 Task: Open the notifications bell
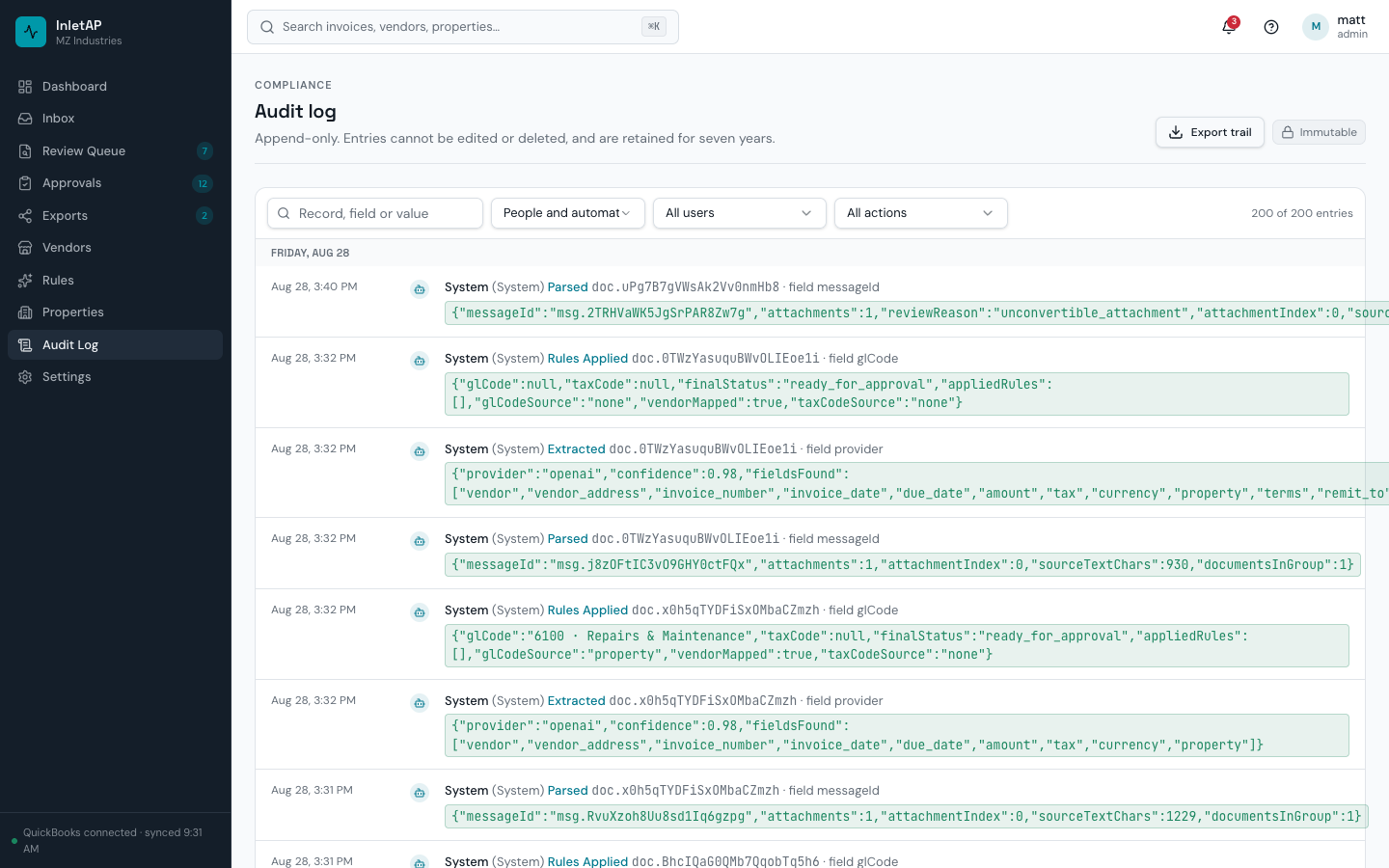(1229, 27)
